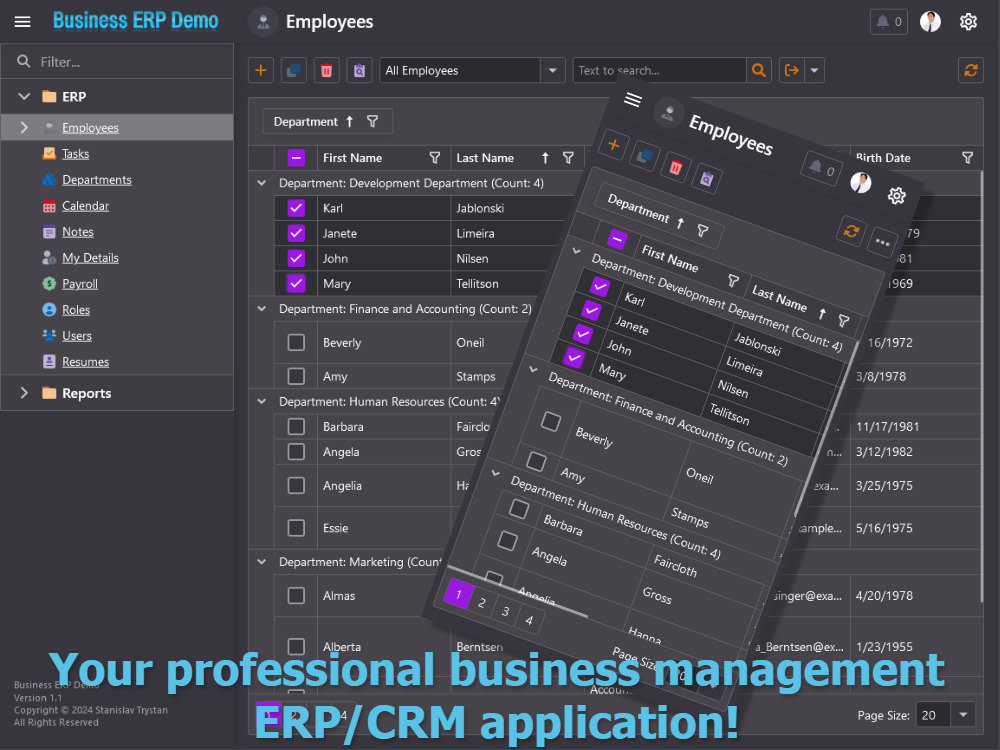Open the export options dropdown arrow

coord(814,70)
